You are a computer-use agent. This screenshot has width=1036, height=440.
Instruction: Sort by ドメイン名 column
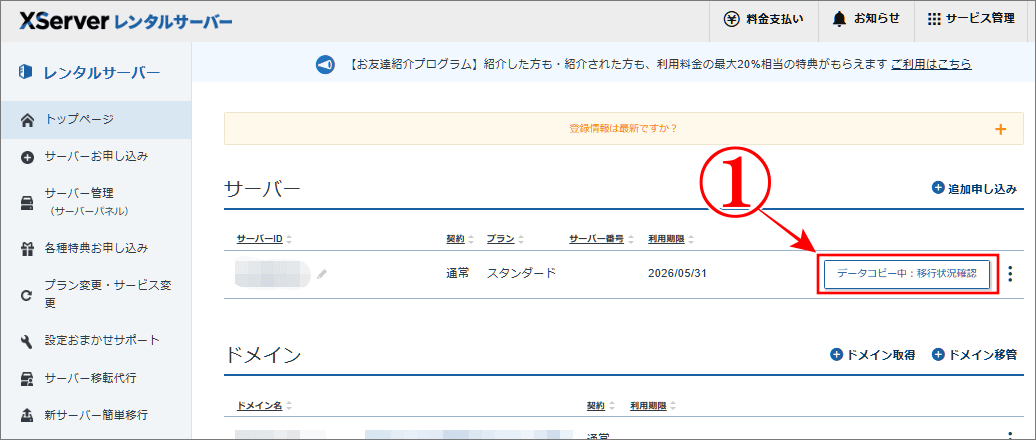pos(264,406)
